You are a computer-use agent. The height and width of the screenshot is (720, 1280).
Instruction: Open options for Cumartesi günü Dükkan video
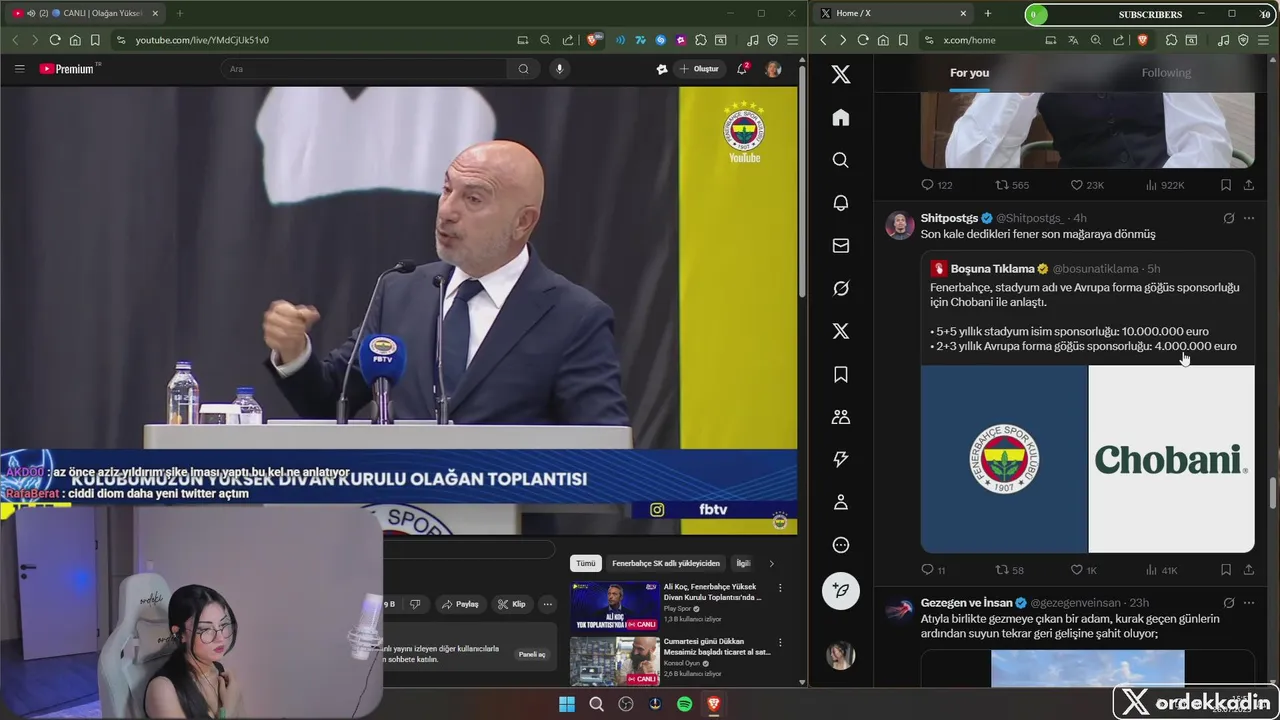point(780,643)
